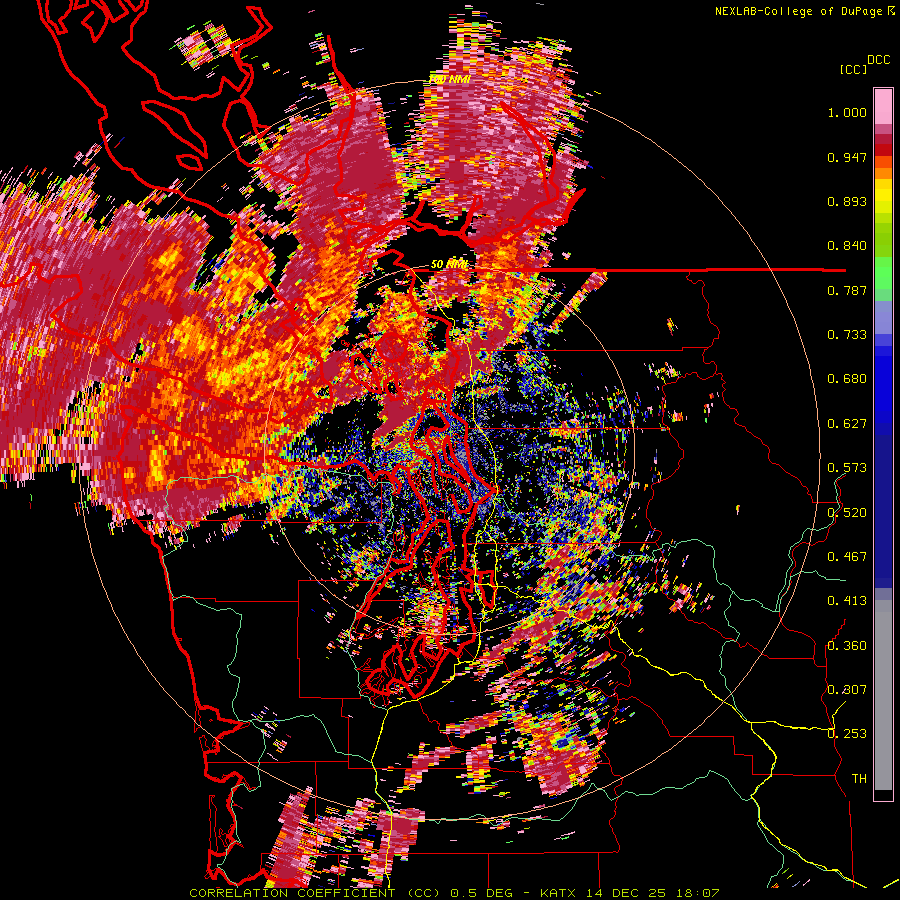Click the [CC] label above the color scale
Viewport: 900px width, 900px height.
click(x=853, y=69)
